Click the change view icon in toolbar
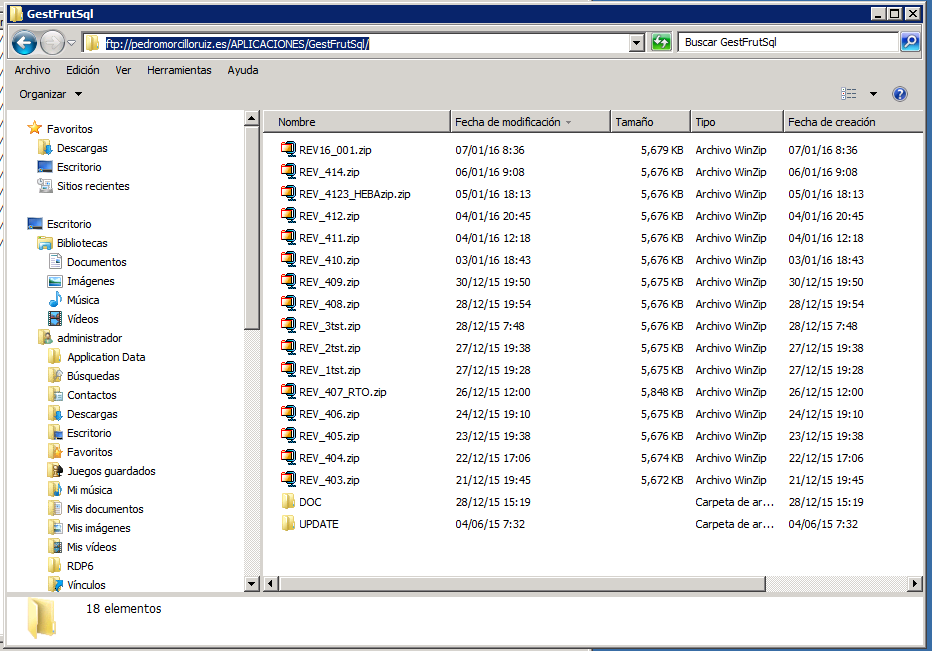Screen dimensions: 932x651 point(849,94)
